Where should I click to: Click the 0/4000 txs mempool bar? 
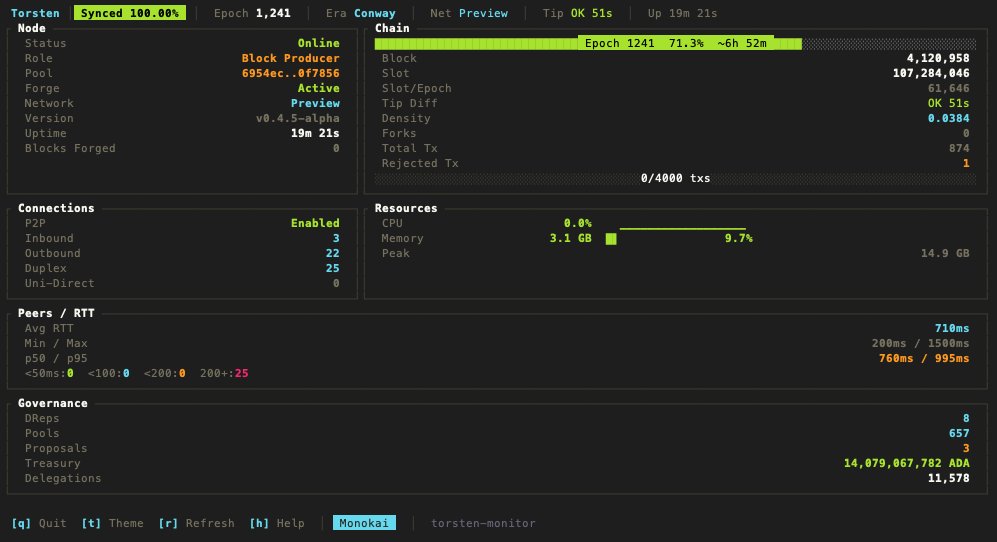675,178
